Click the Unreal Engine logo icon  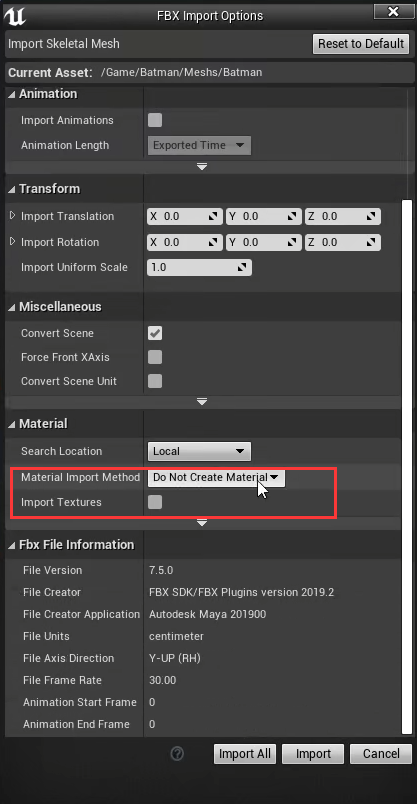[14, 15]
